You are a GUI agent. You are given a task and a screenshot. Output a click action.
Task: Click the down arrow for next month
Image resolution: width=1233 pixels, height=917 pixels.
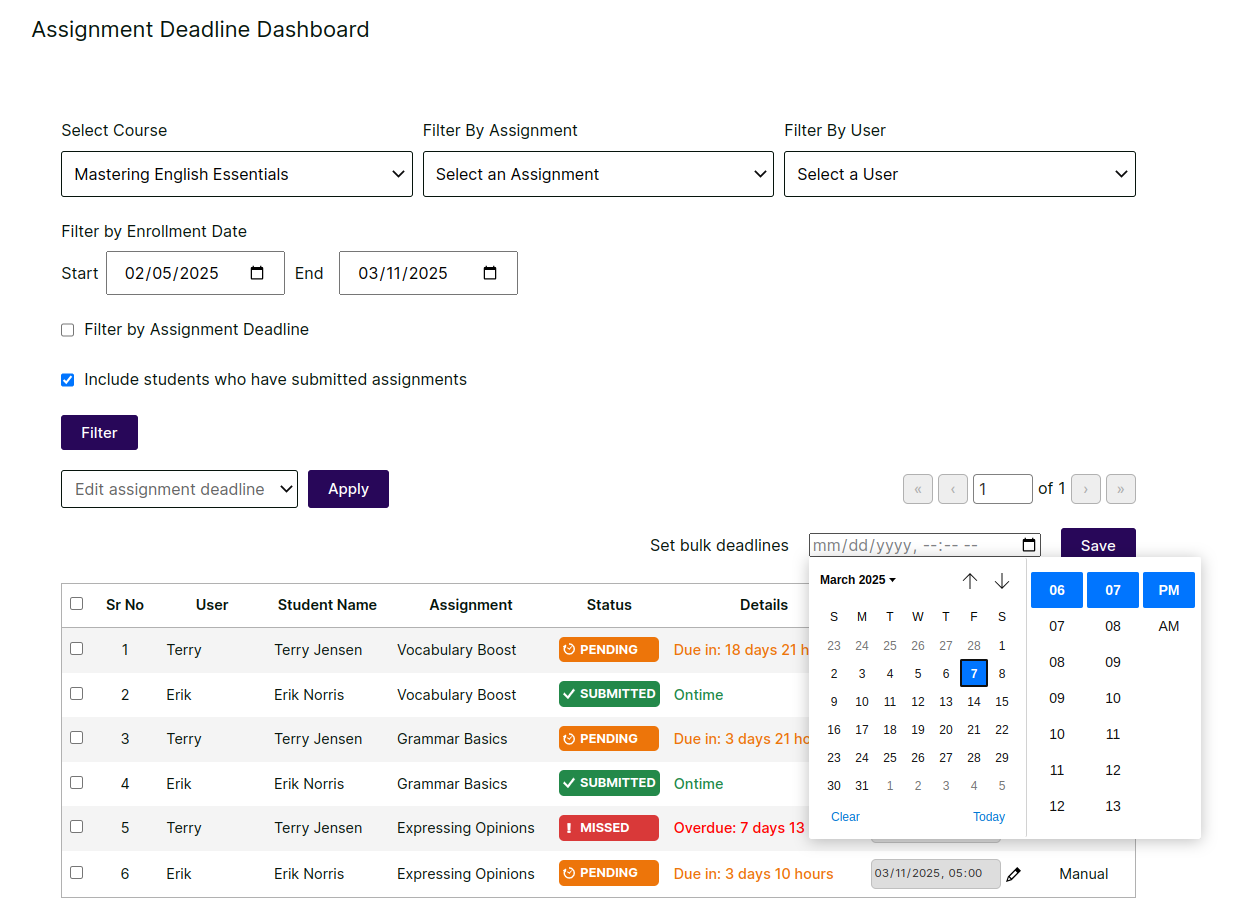click(x=1001, y=581)
